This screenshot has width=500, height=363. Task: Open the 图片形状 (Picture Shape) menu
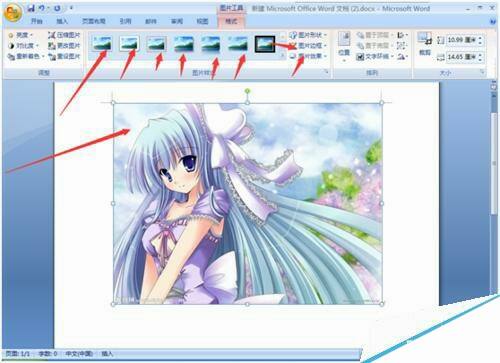click(308, 35)
